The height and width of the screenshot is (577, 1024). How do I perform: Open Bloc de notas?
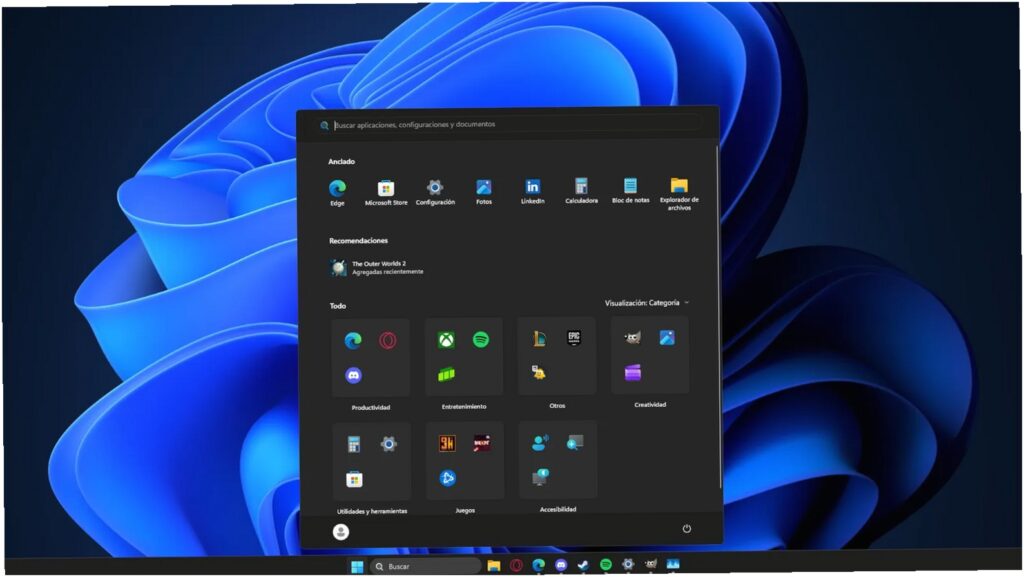(630, 191)
